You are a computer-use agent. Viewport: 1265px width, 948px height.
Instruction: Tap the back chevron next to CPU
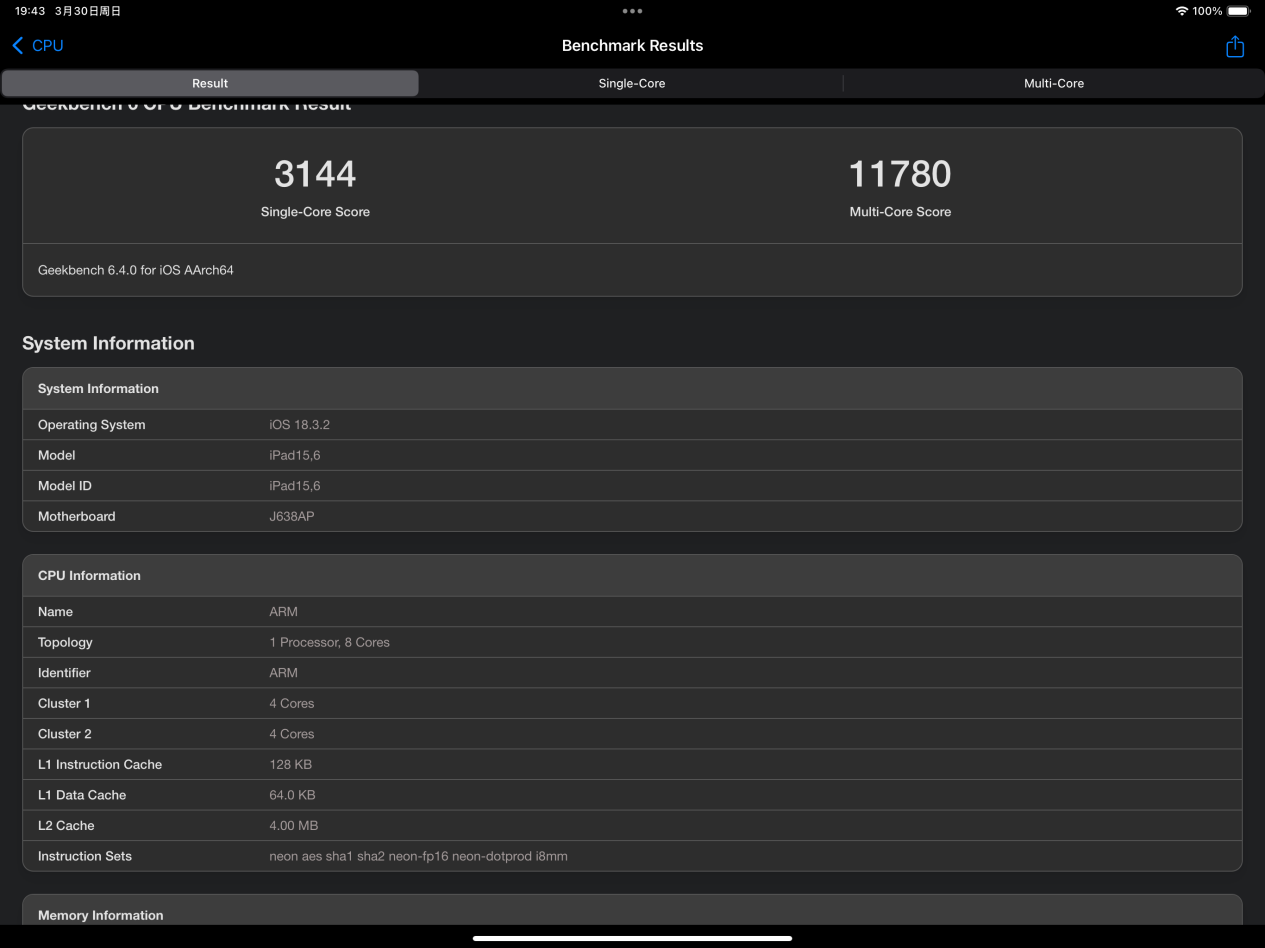point(17,46)
